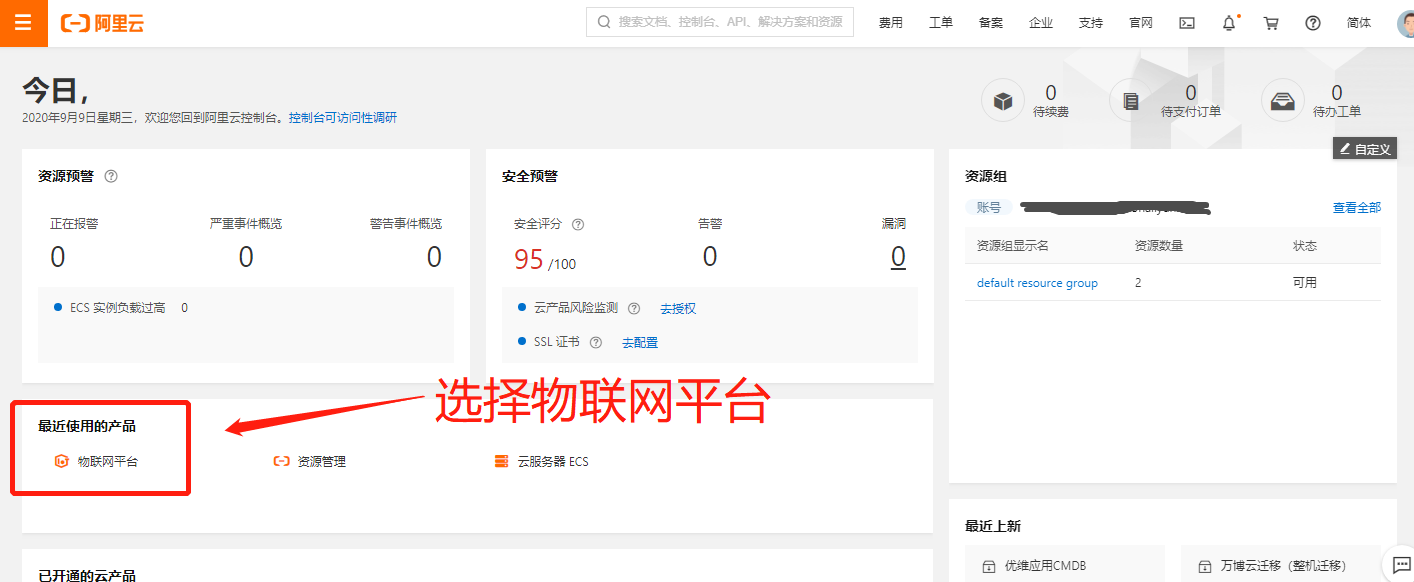Click the 优维应用CMDB package icon
This screenshot has height=582, width=1414.
[989, 566]
